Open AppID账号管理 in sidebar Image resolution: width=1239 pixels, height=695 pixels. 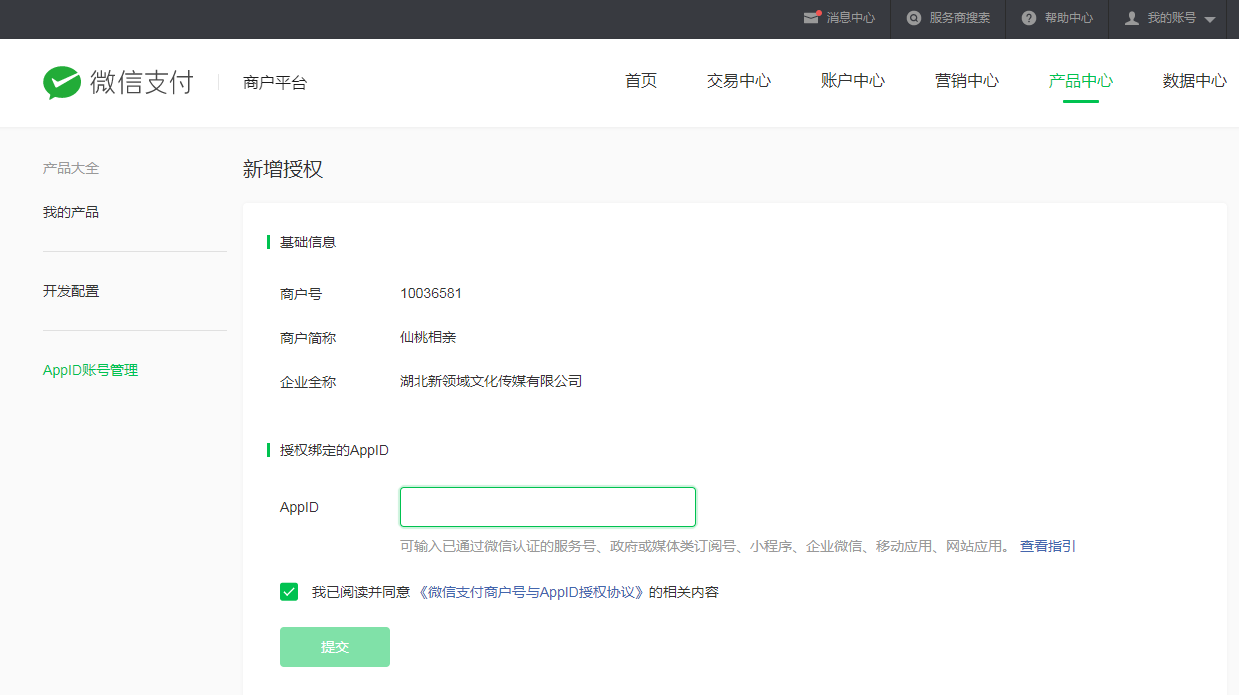(91, 370)
